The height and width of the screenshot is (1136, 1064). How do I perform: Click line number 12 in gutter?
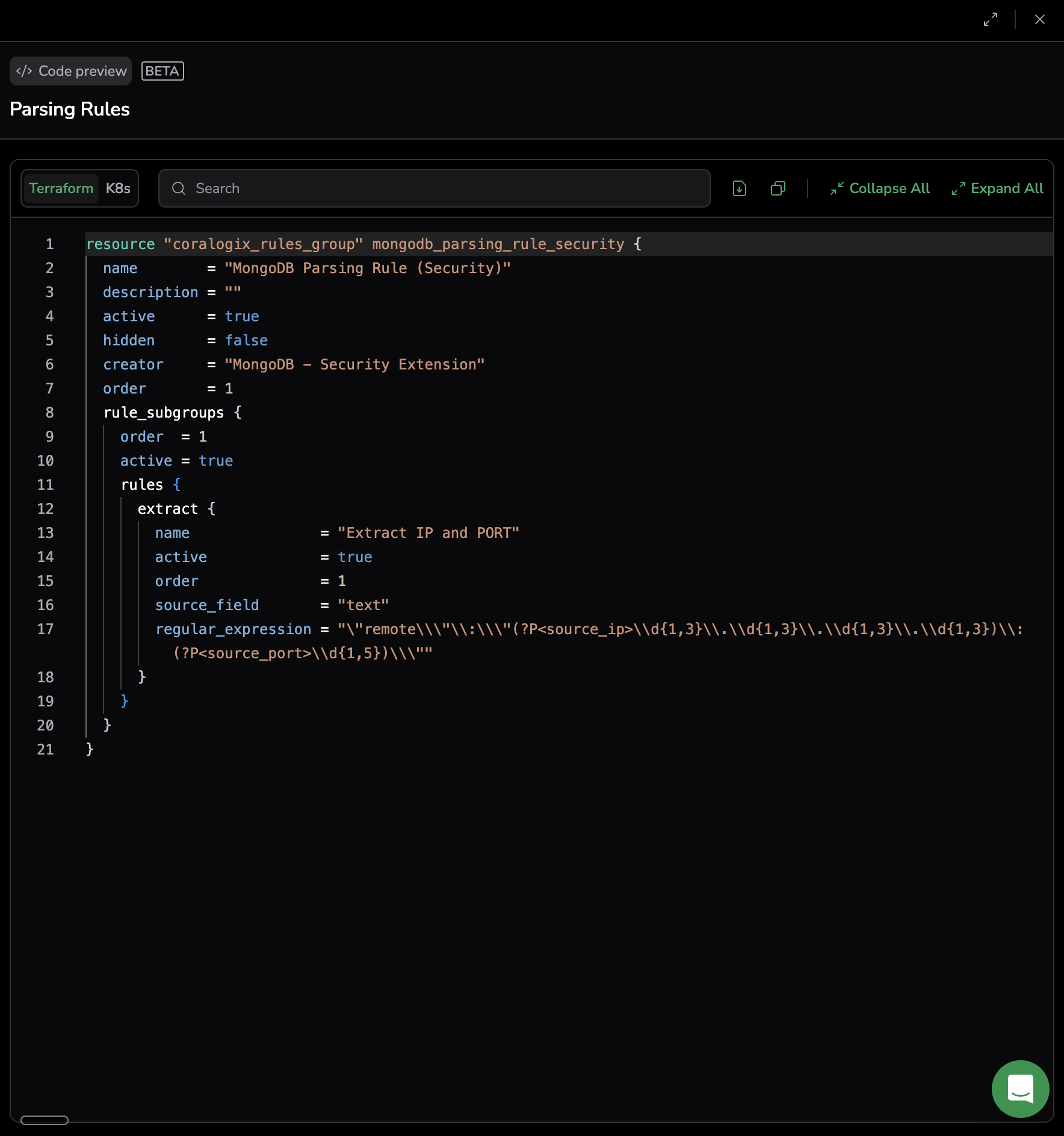(x=45, y=509)
